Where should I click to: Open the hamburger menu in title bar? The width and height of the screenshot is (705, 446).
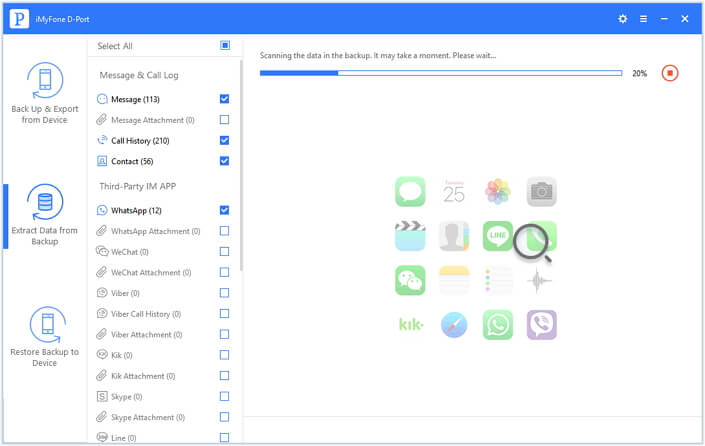[643, 19]
